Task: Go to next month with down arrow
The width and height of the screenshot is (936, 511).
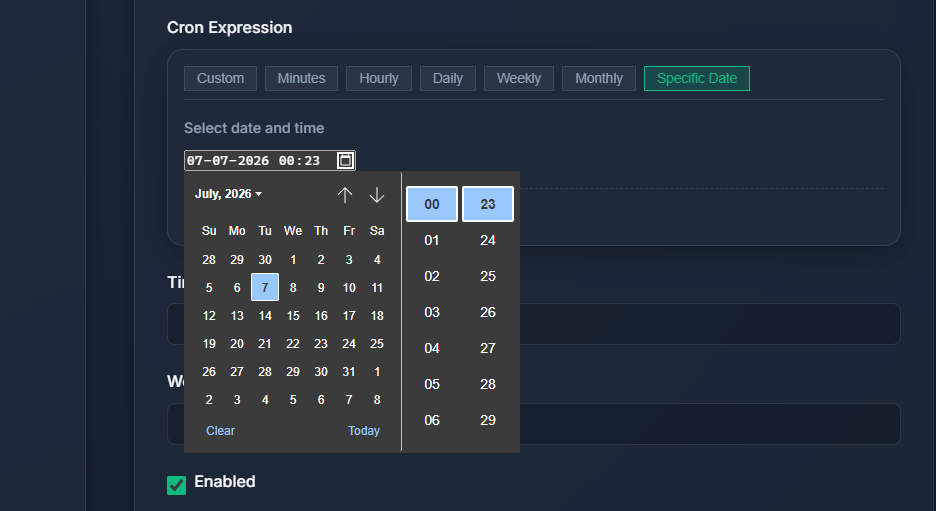Action: tap(377, 195)
